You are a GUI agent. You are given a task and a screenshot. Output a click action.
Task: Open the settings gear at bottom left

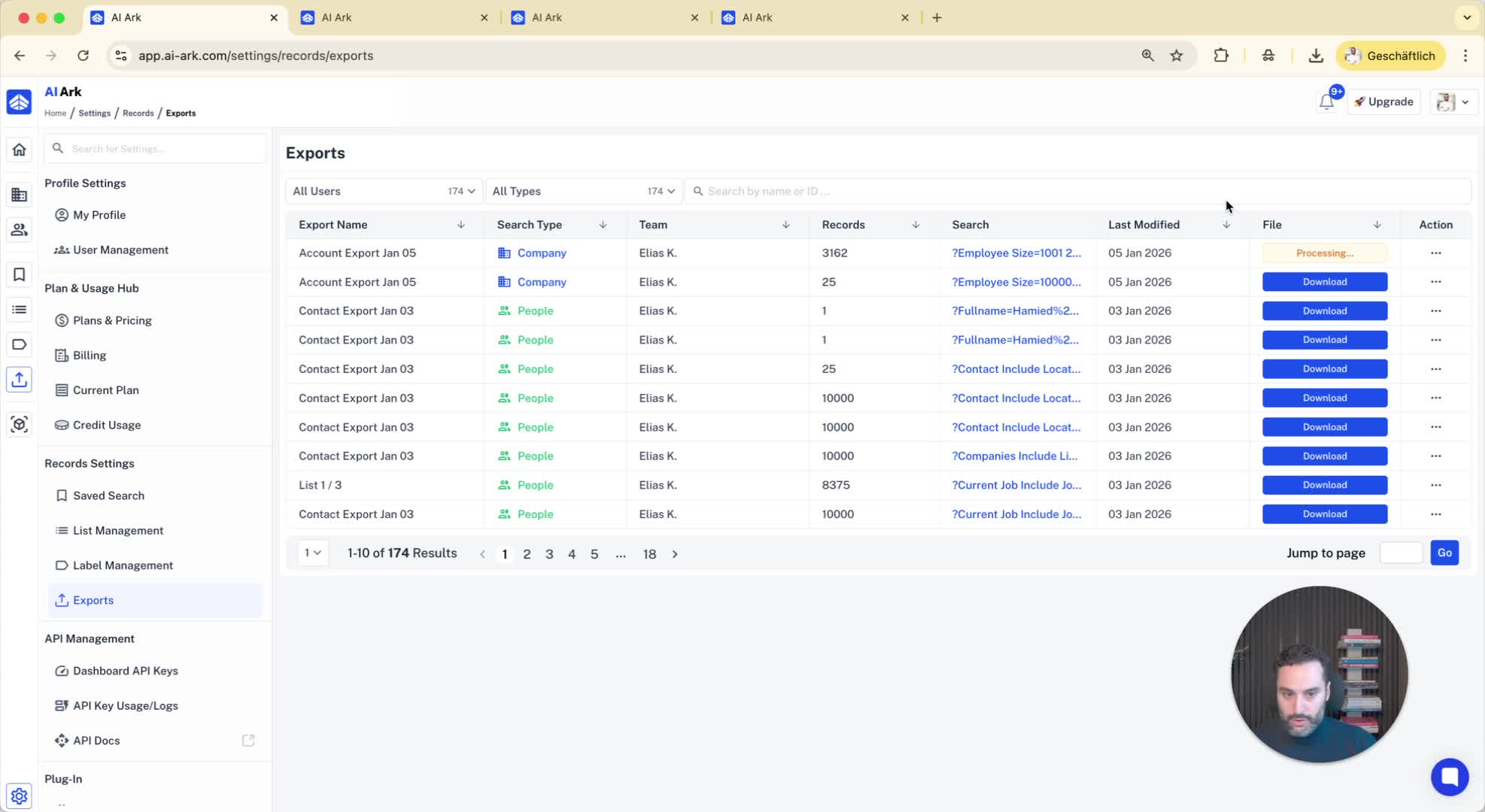19,795
